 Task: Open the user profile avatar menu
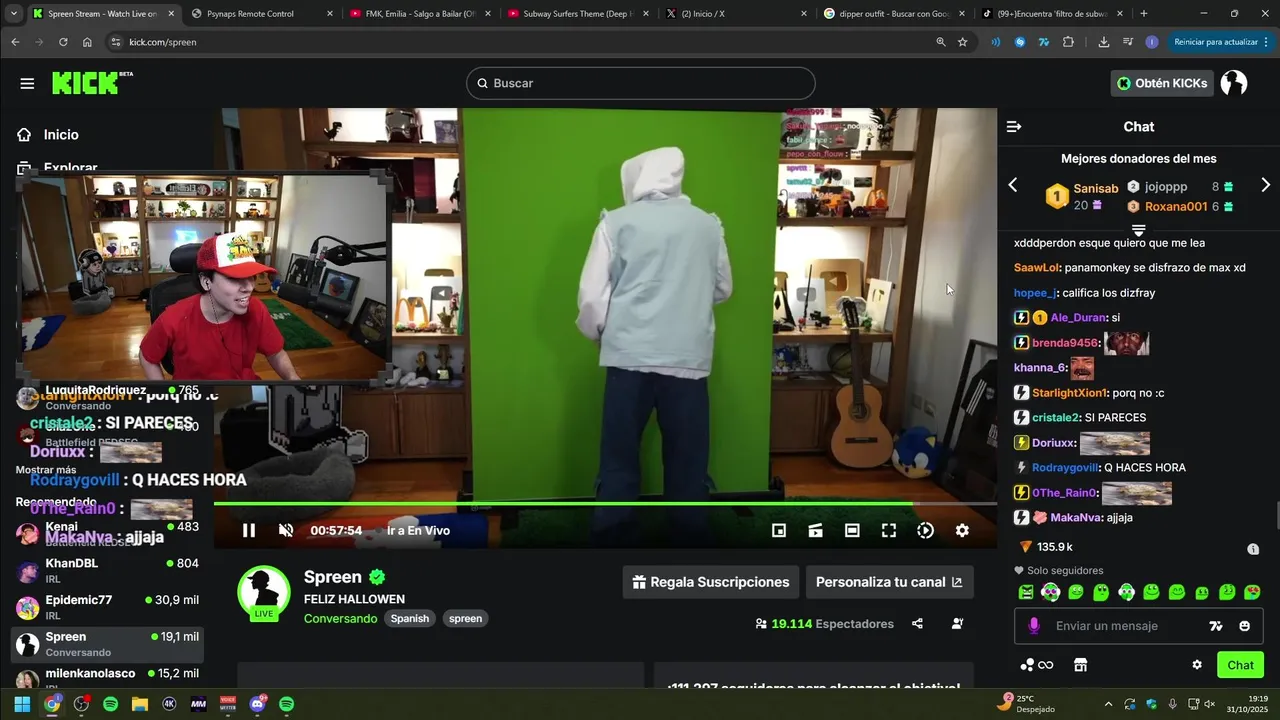[1234, 83]
